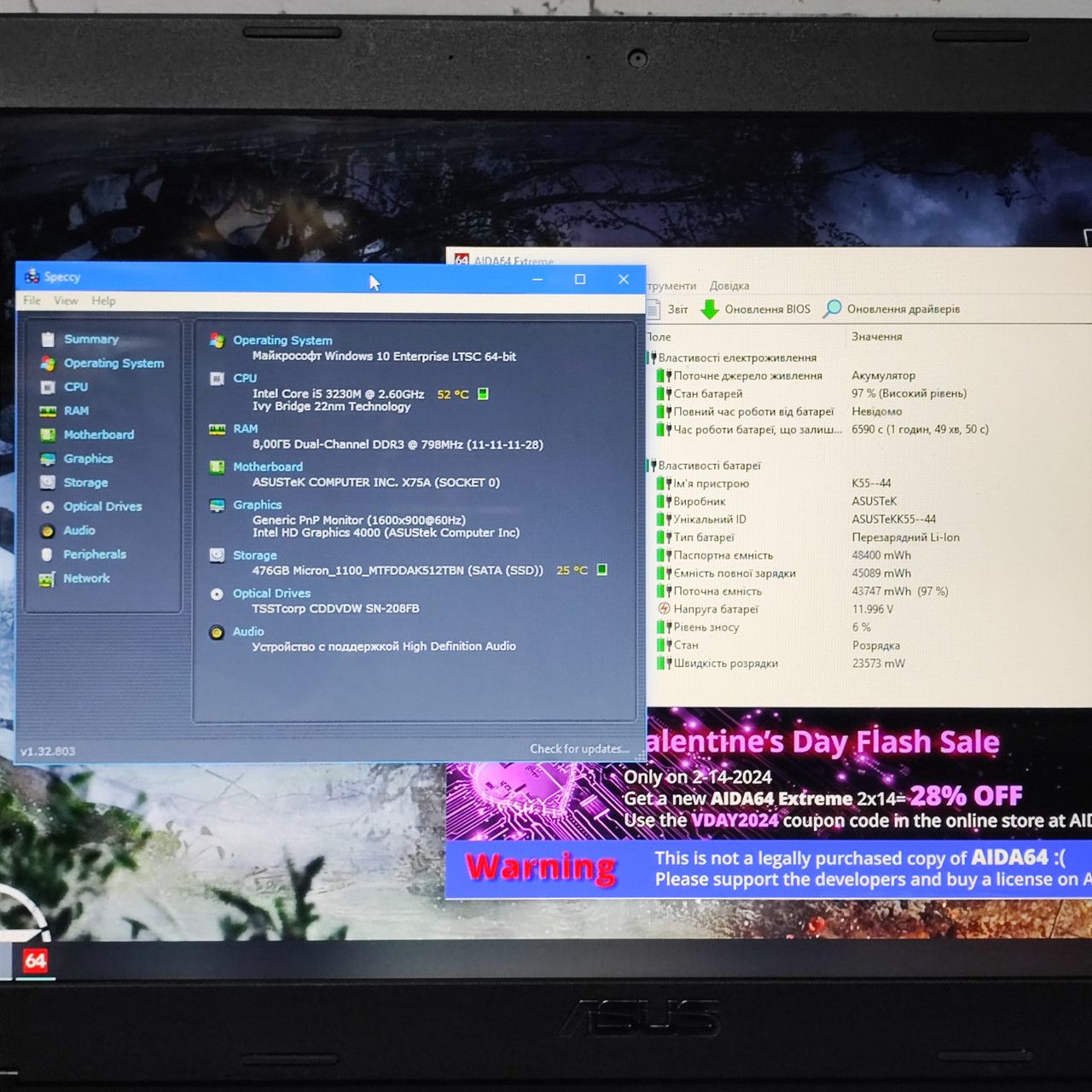Click the CPU temperature green indicator
The image size is (1092, 1092).
(x=483, y=394)
